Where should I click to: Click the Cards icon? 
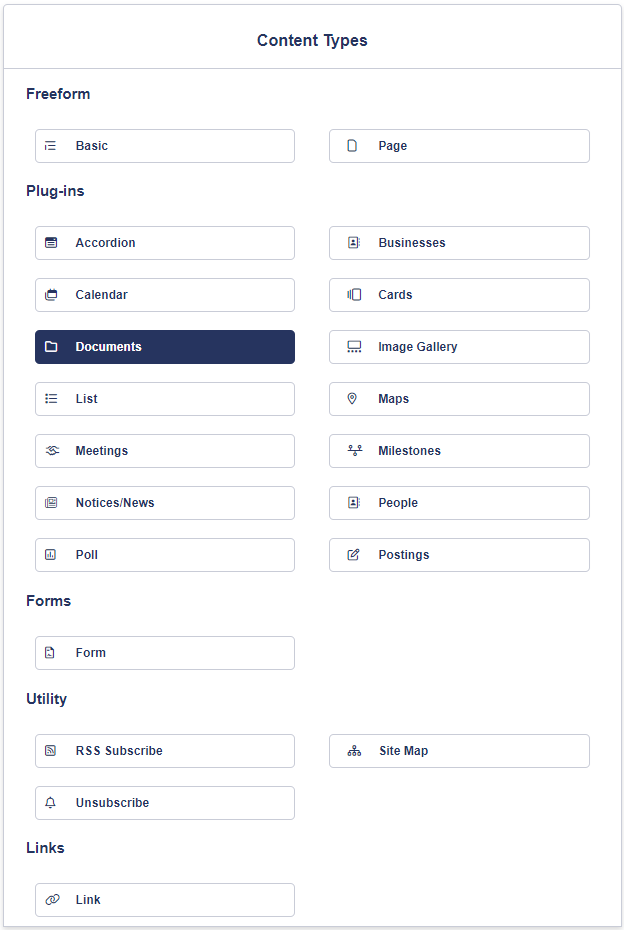(x=354, y=295)
